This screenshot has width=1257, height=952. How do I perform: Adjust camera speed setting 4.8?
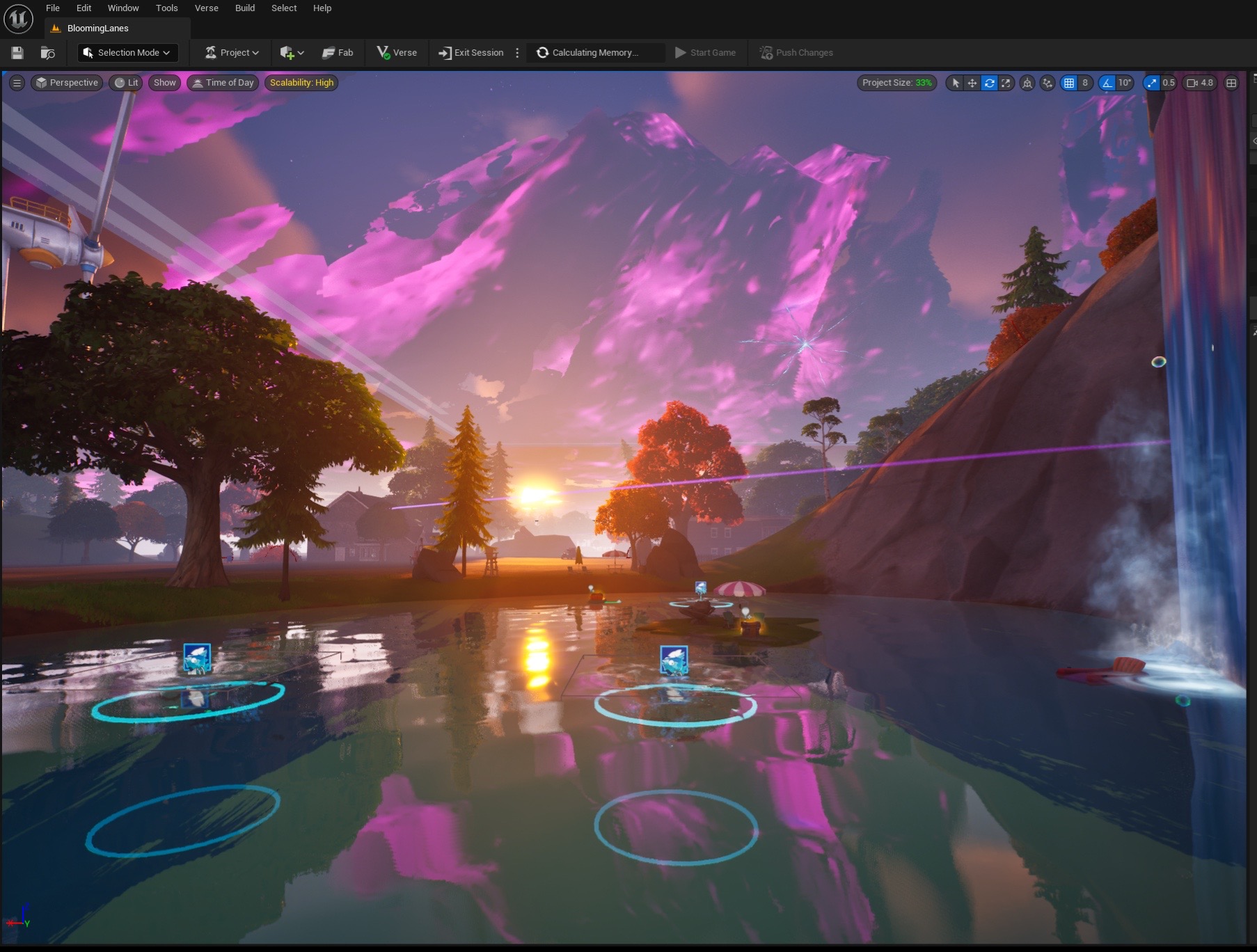(x=1200, y=83)
